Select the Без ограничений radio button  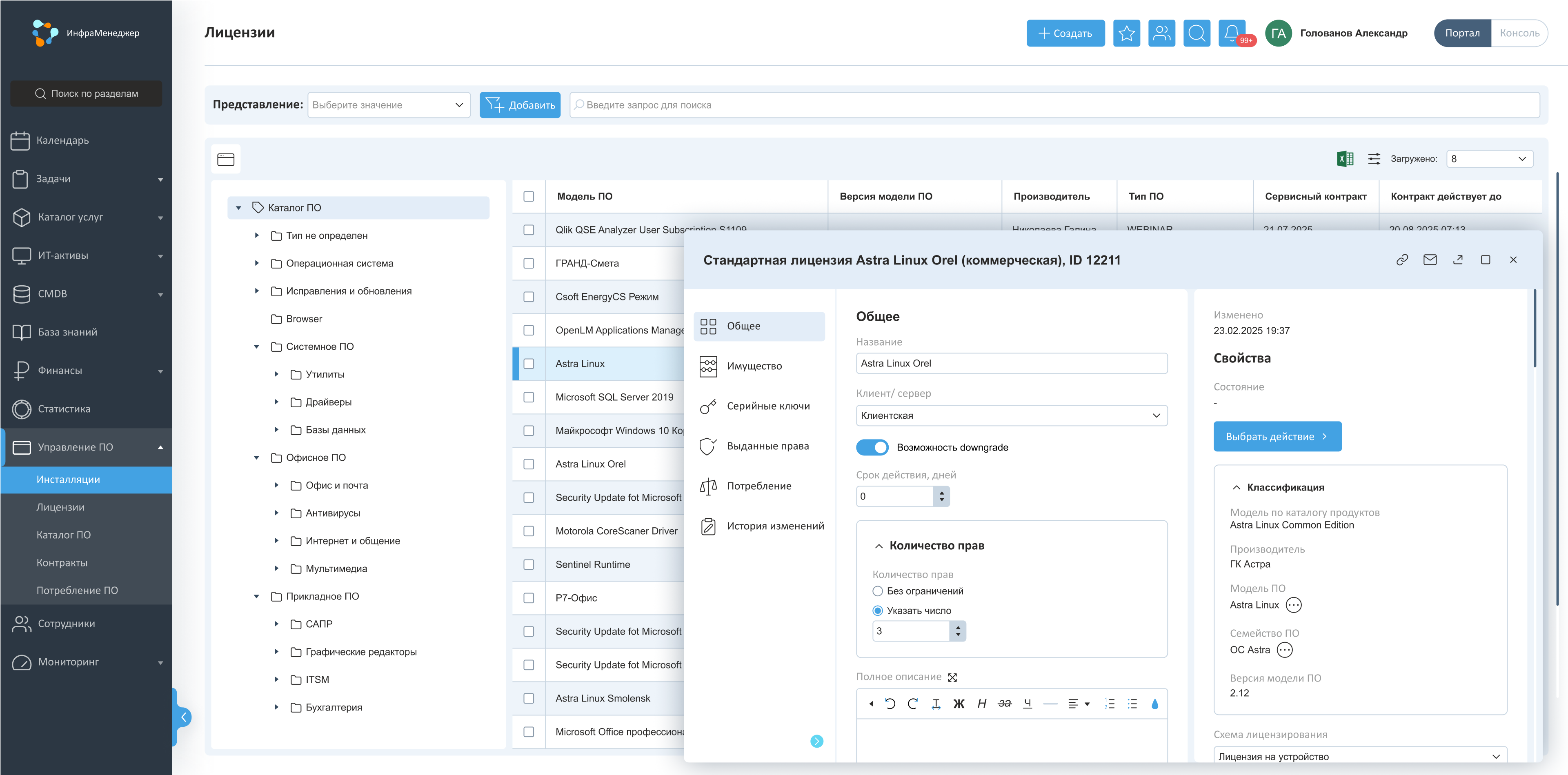tap(877, 591)
